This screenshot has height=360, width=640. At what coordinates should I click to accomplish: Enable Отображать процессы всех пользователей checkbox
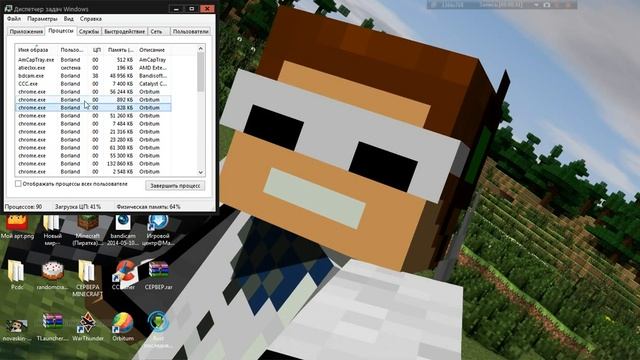(x=18, y=184)
